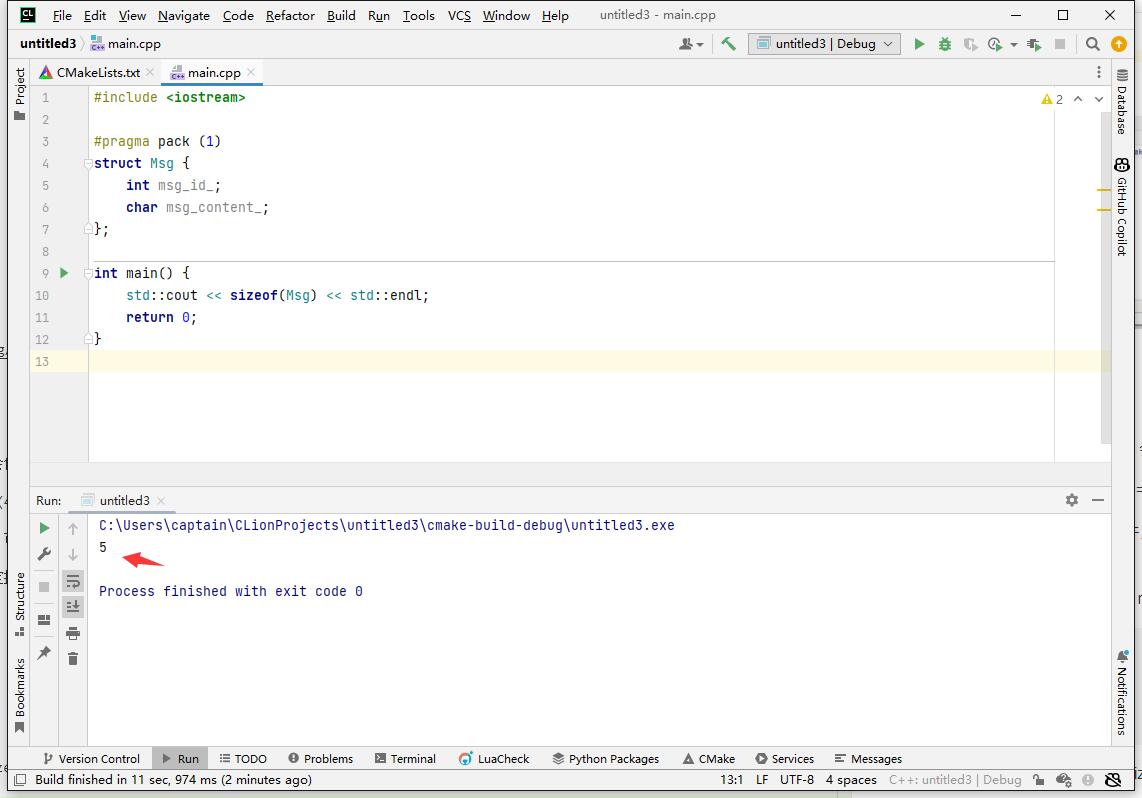
Task: Start debugging with the bug icon
Action: [945, 44]
